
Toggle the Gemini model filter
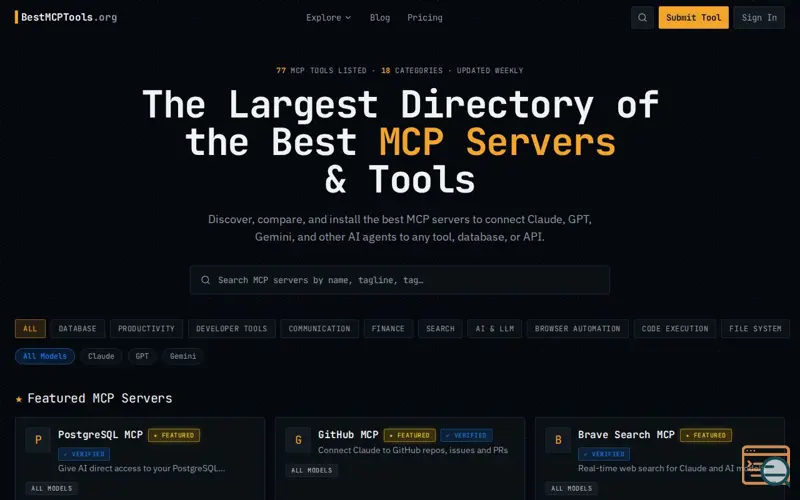tap(183, 356)
